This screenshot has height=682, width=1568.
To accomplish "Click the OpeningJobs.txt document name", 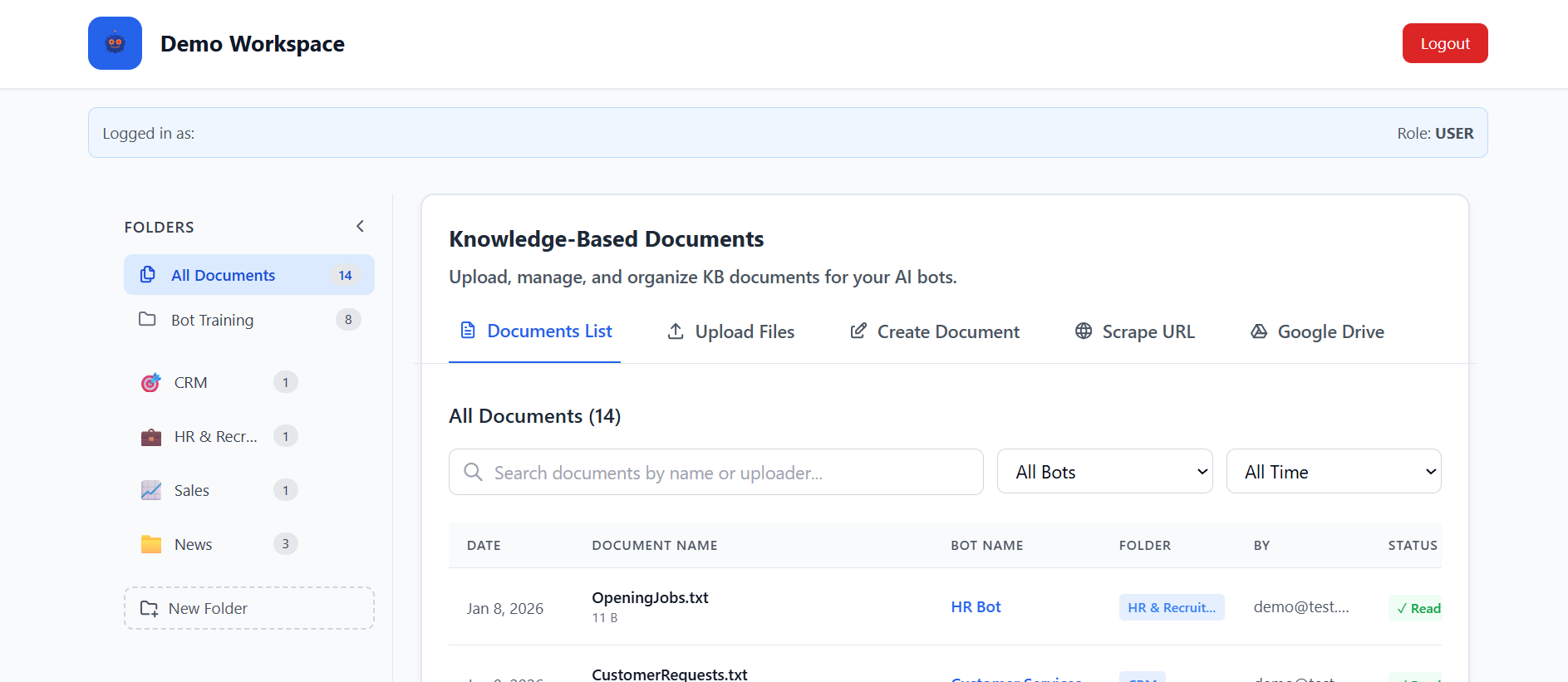I will click(x=650, y=597).
